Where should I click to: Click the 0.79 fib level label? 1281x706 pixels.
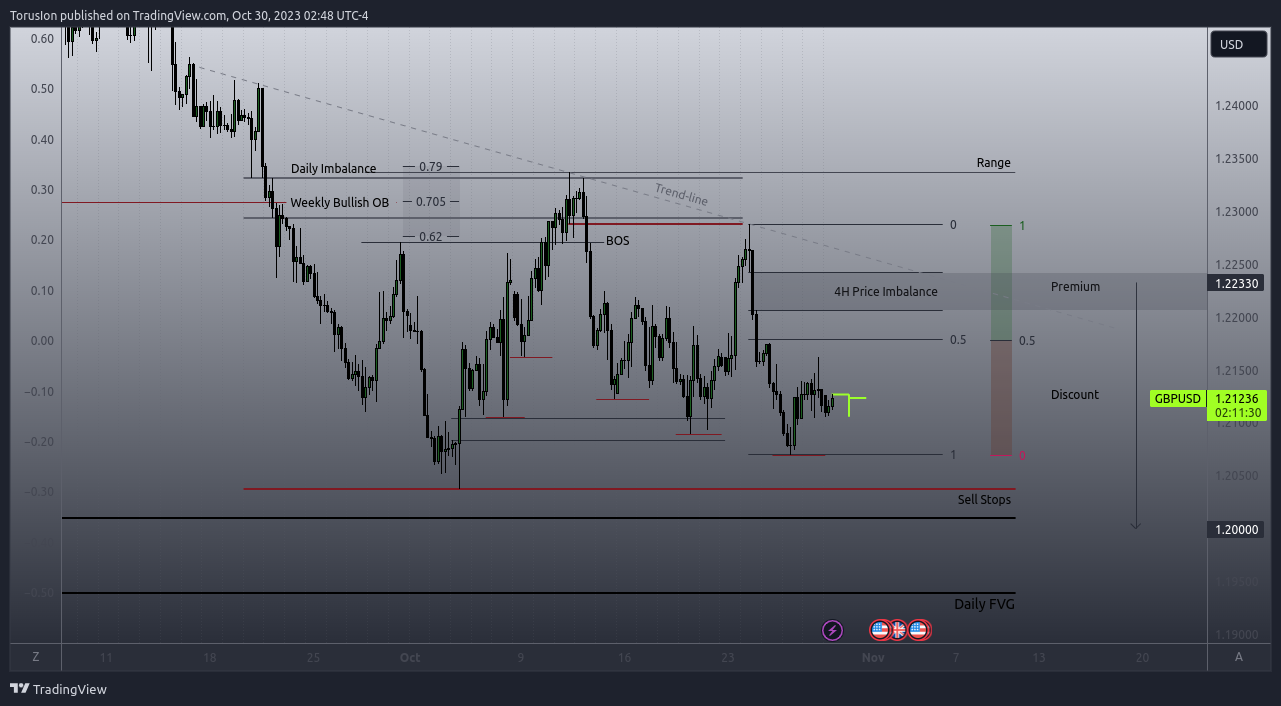coord(431,166)
